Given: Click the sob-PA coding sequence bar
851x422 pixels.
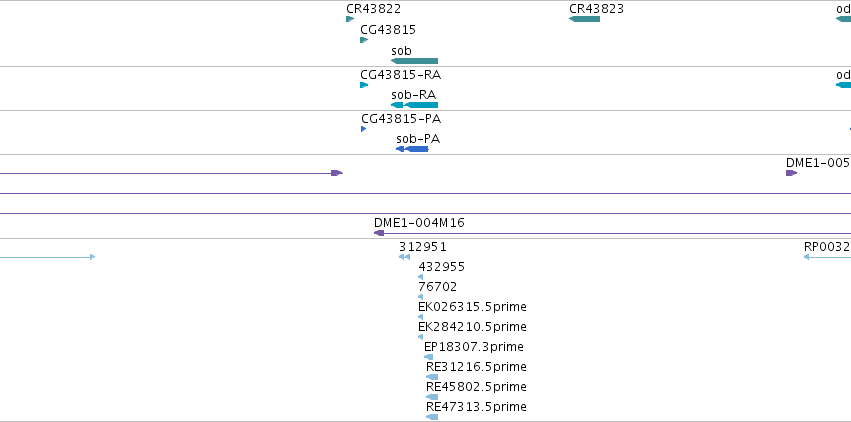Looking at the screenshot, I should 412,149.
